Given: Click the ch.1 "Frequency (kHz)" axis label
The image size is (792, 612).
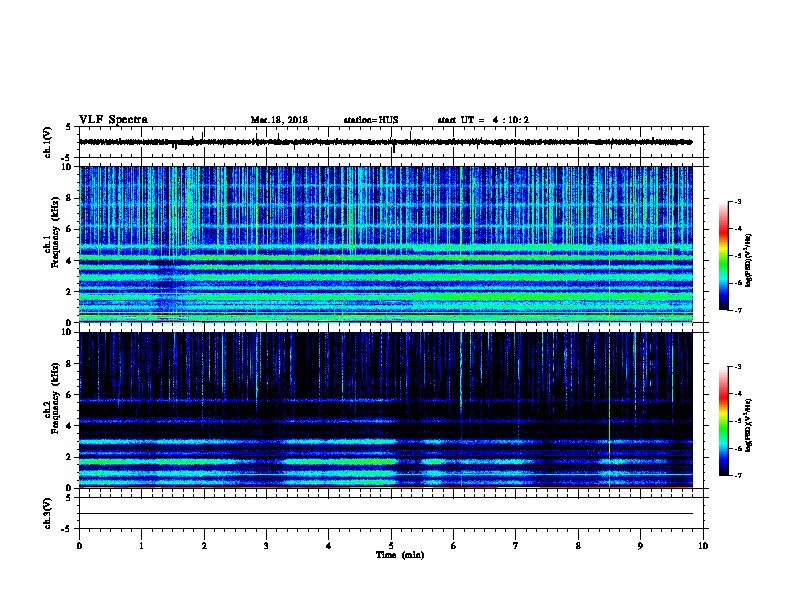Looking at the screenshot, I should point(55,232).
